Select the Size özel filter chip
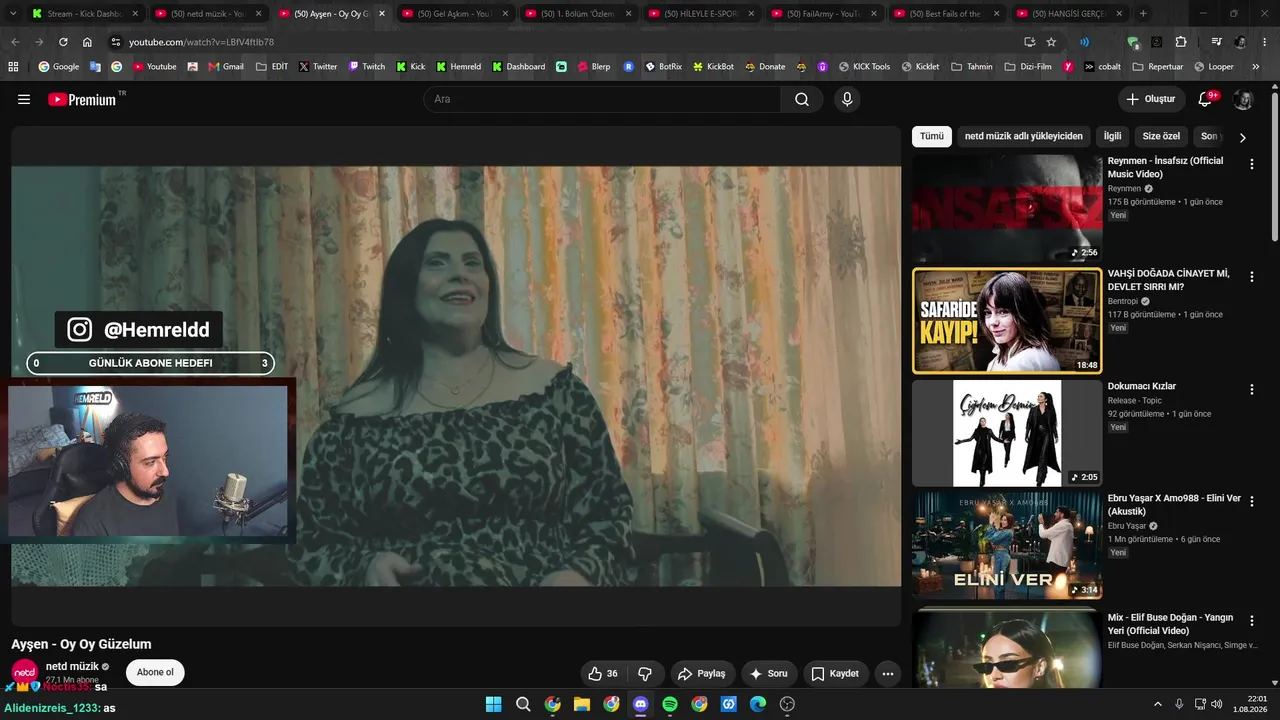 (1161, 136)
